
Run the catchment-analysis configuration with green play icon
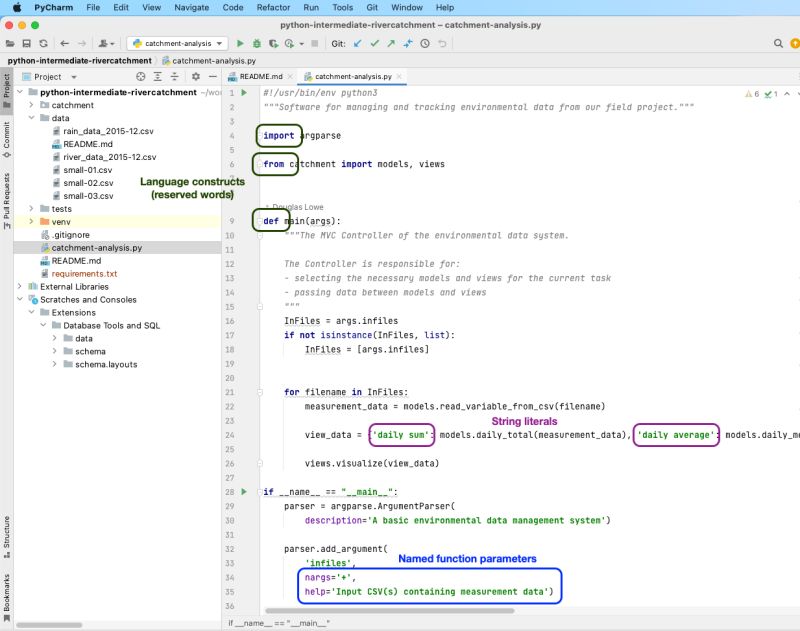click(x=241, y=44)
